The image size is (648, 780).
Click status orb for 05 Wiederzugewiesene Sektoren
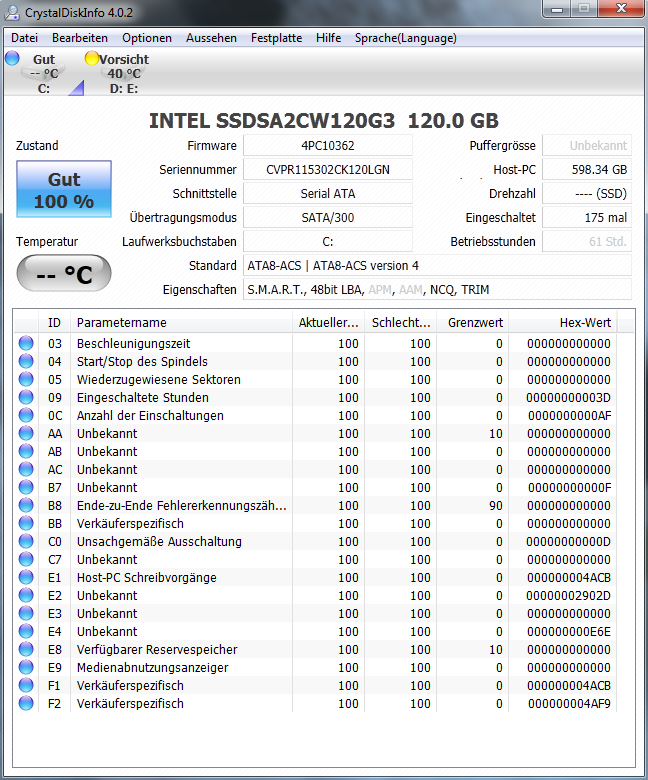pyautogui.click(x=26, y=379)
